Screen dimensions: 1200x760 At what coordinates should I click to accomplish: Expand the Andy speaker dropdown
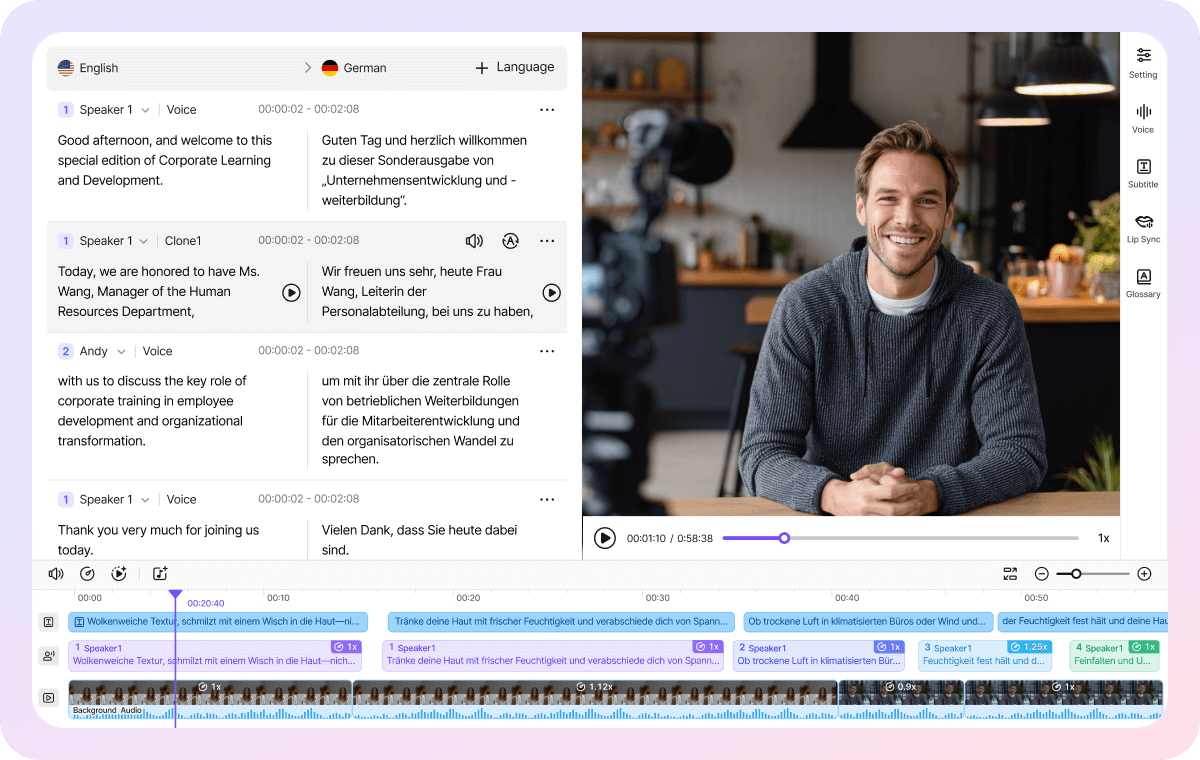point(121,352)
